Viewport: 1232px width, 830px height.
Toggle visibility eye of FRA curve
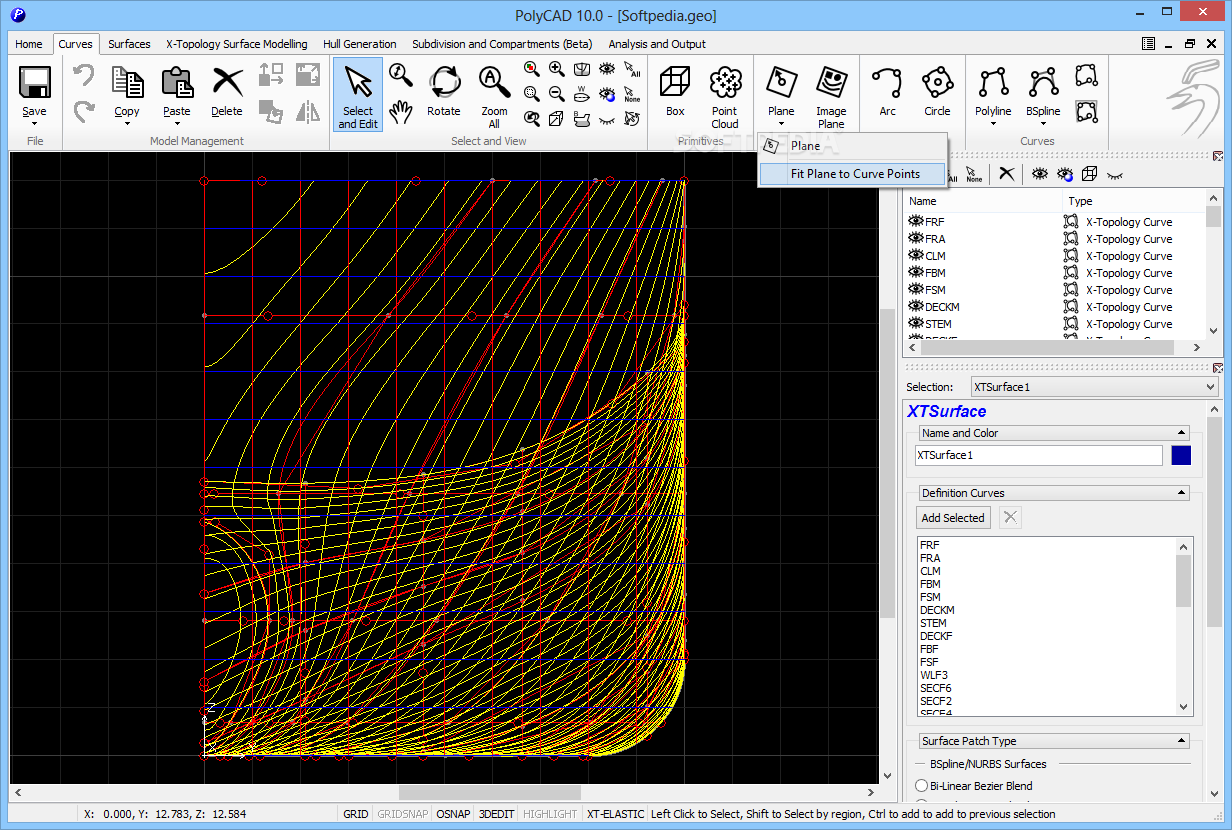pos(915,239)
